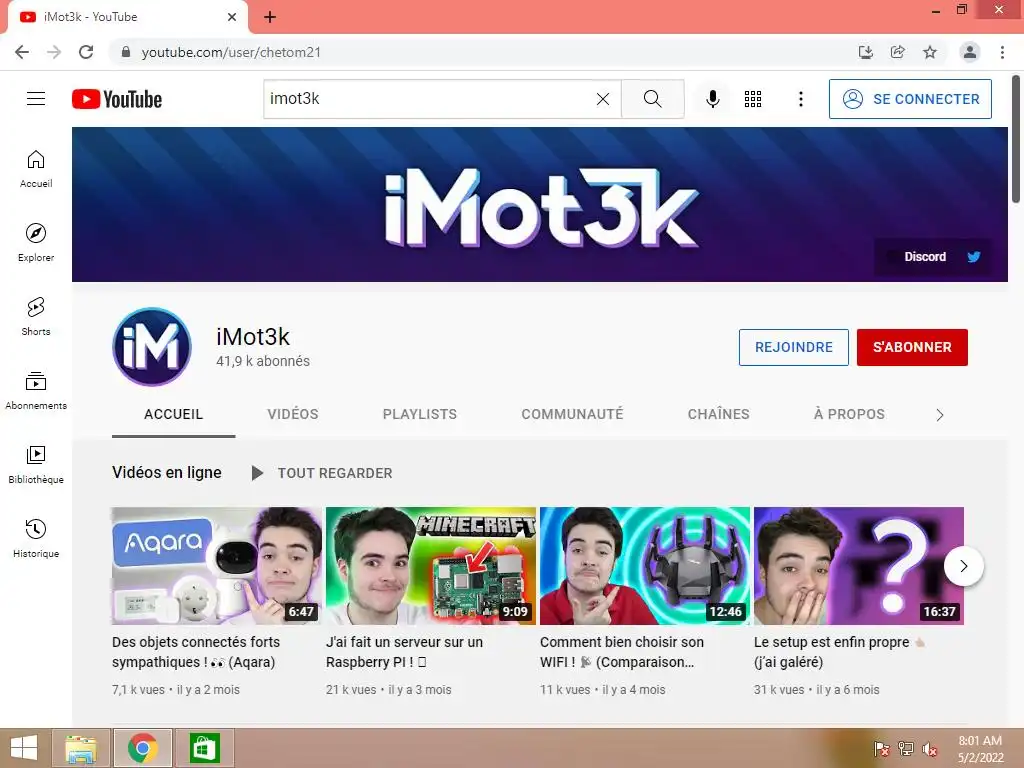View site info via the padlock icon
Image resolution: width=1024 pixels, height=768 pixels.
pos(126,52)
